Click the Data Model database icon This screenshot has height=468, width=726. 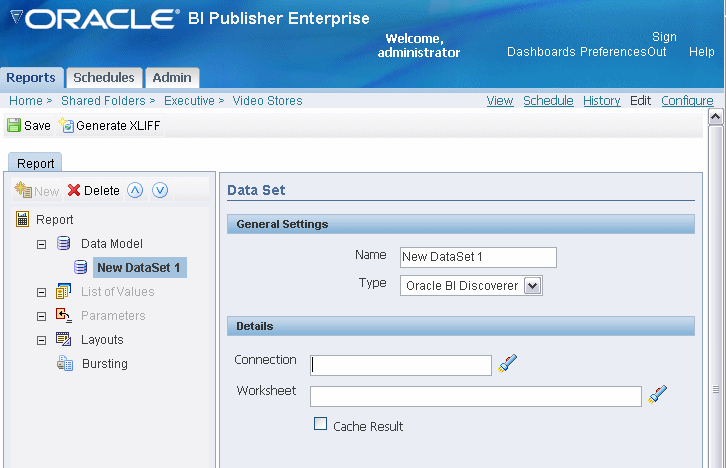pyautogui.click(x=63, y=243)
